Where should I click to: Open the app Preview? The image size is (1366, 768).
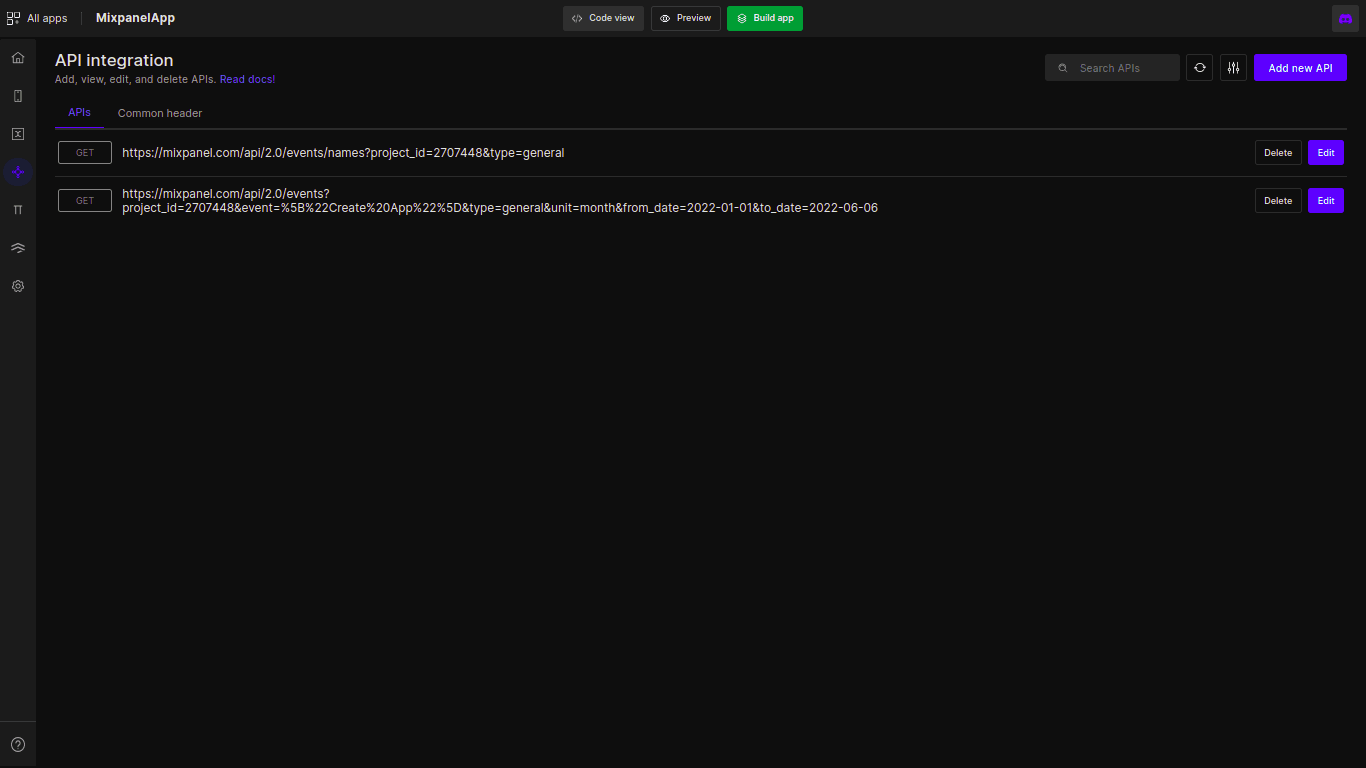pyautogui.click(x=685, y=18)
